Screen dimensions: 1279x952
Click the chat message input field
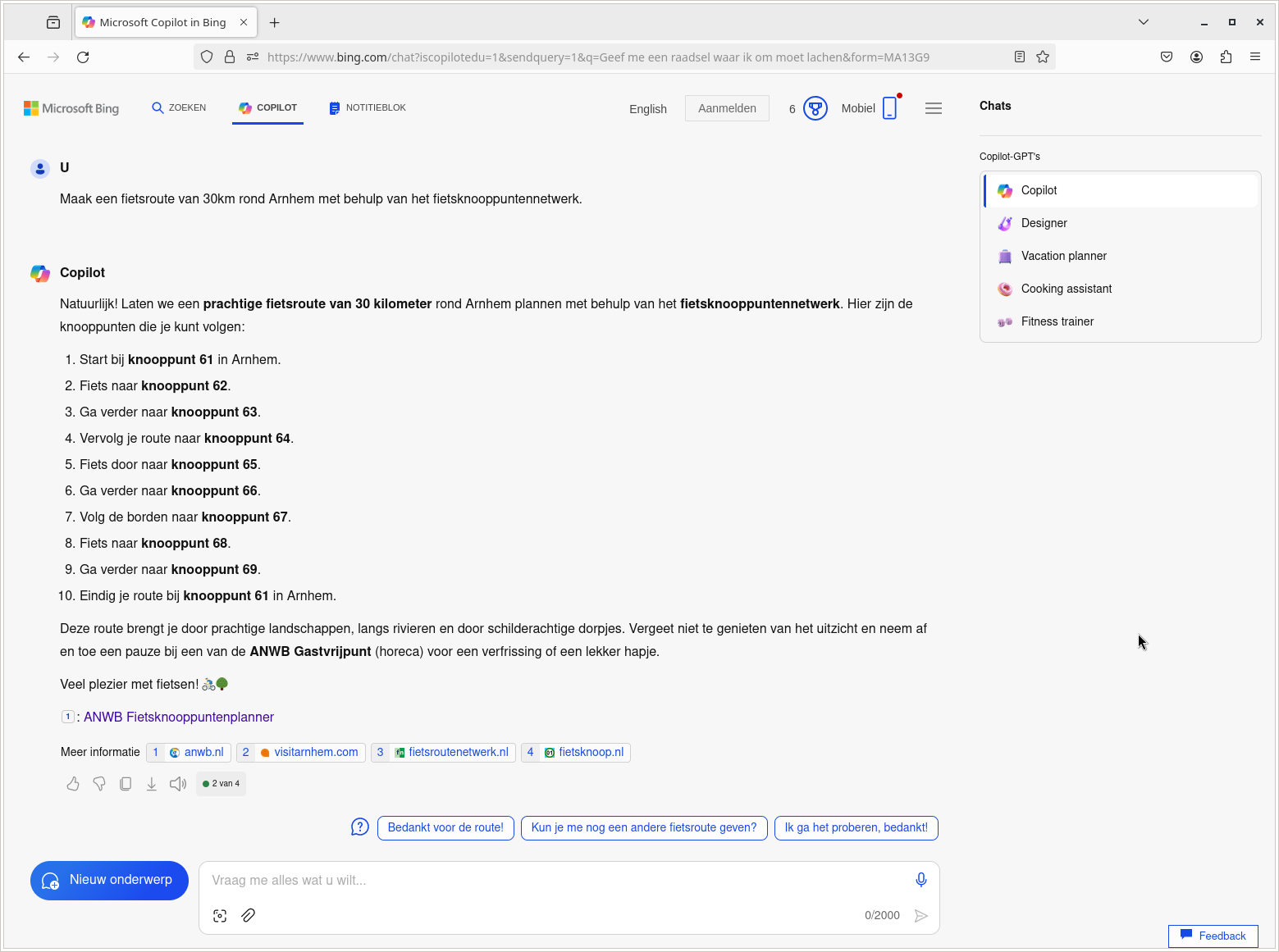558,881
